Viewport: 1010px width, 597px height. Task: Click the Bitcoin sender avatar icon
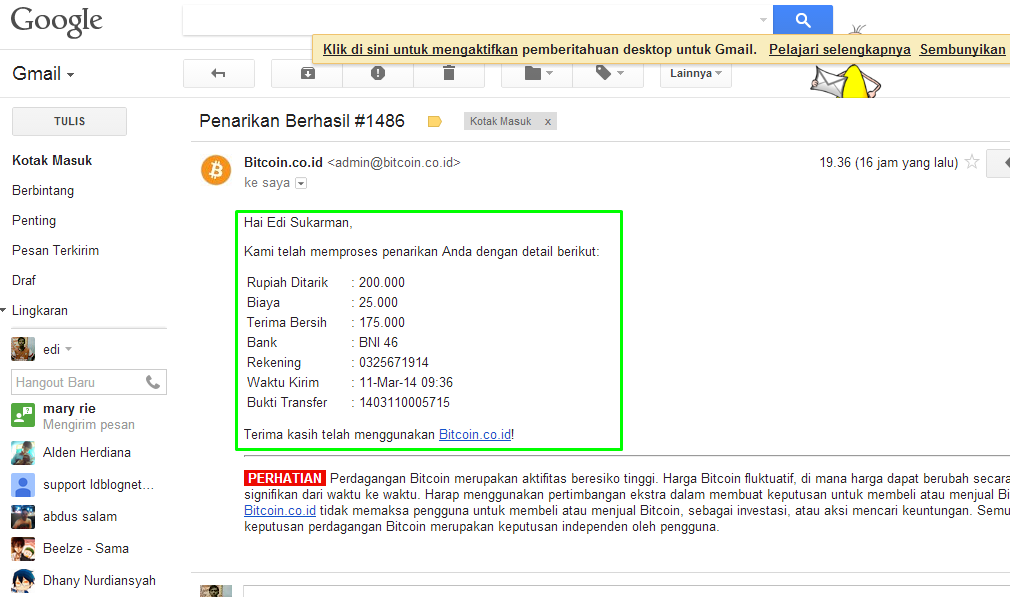point(216,170)
